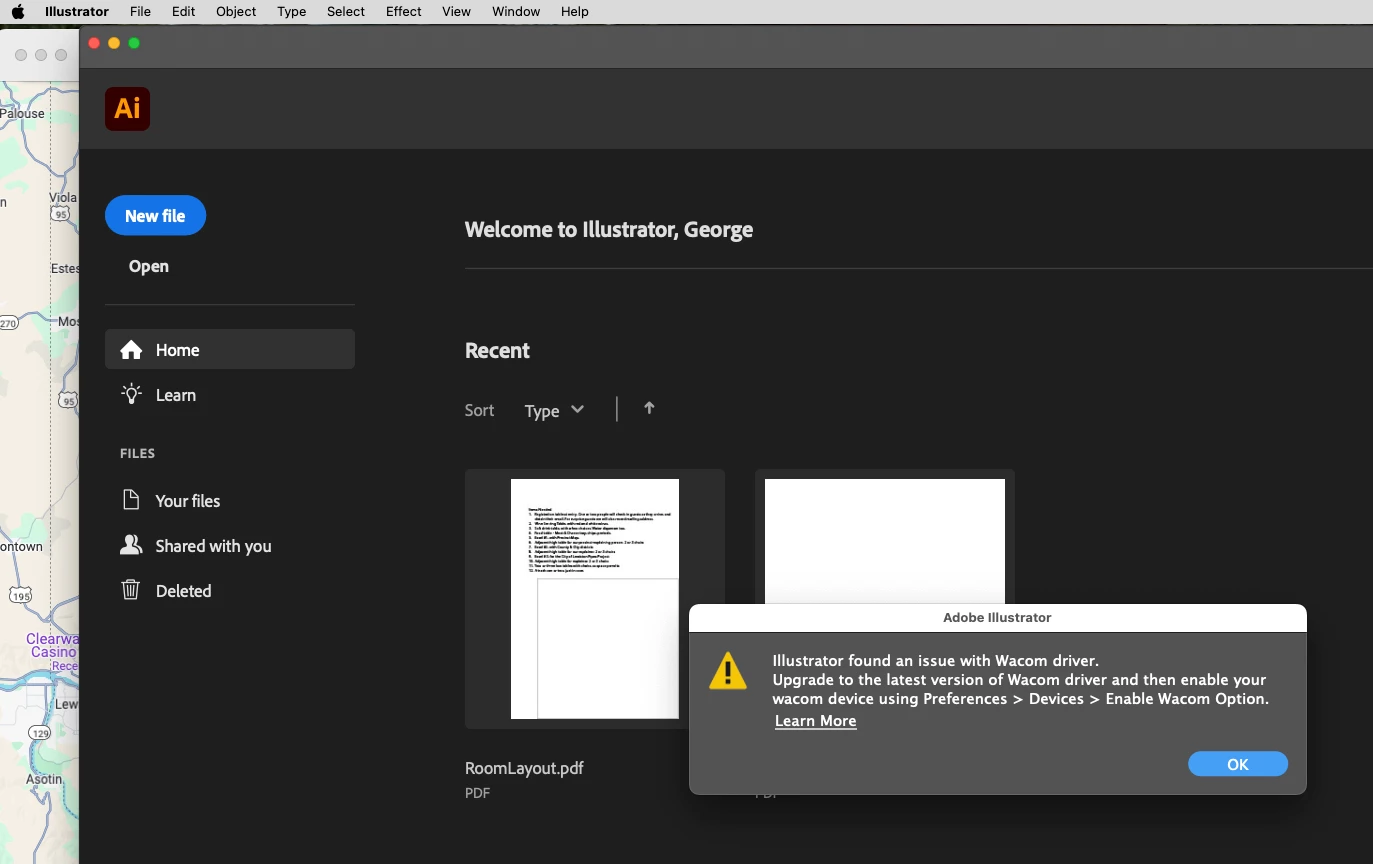
Task: Open the Effect menu
Action: click(404, 12)
